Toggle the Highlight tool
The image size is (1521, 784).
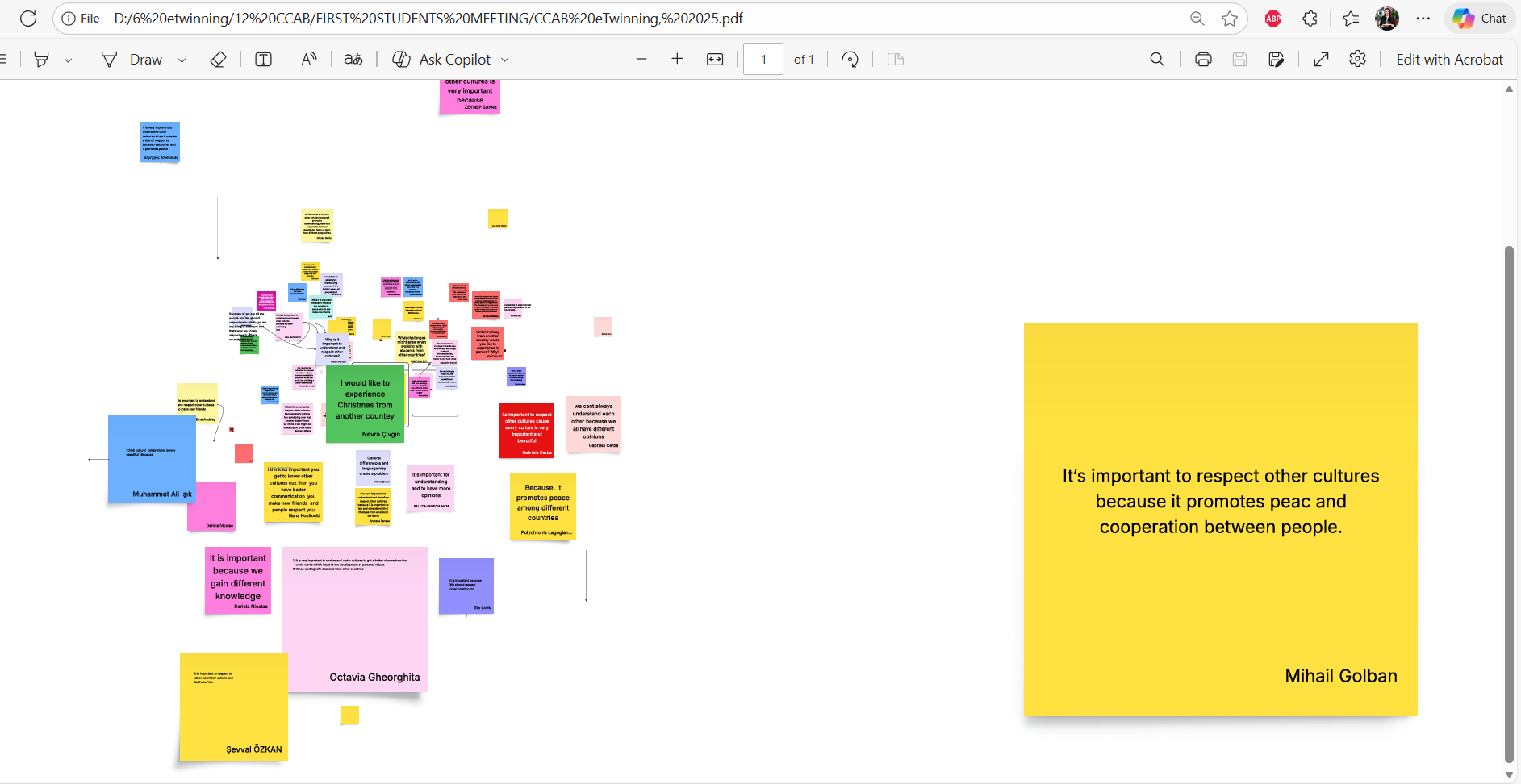[42, 60]
